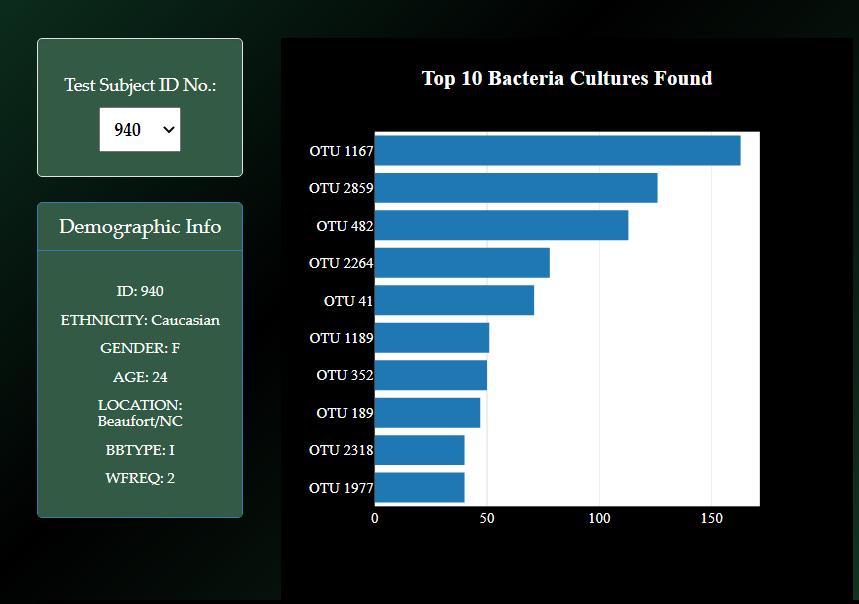
Task: Select the OTU 482 bar
Action: tap(500, 226)
